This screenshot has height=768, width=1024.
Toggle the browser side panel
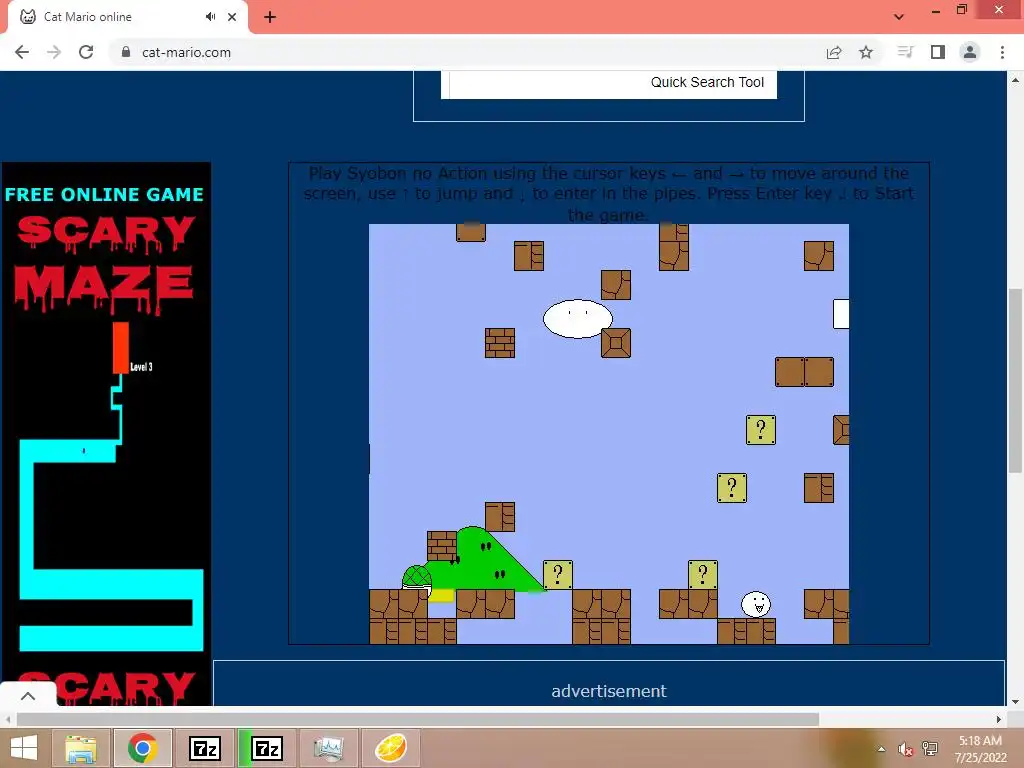pos(938,52)
